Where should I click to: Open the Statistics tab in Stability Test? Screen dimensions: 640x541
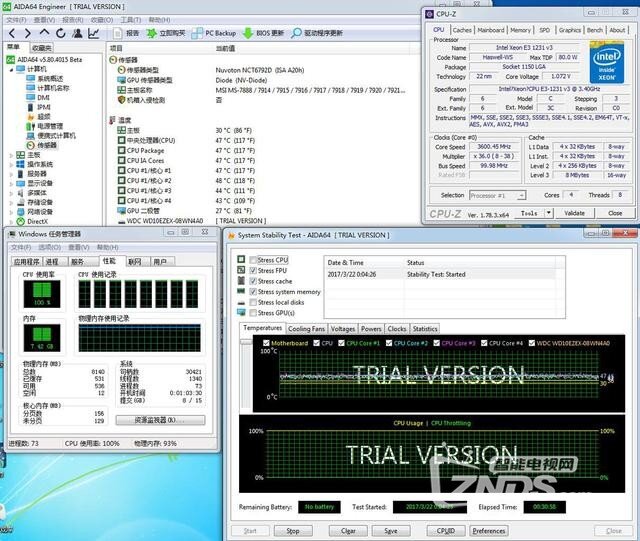tap(425, 329)
